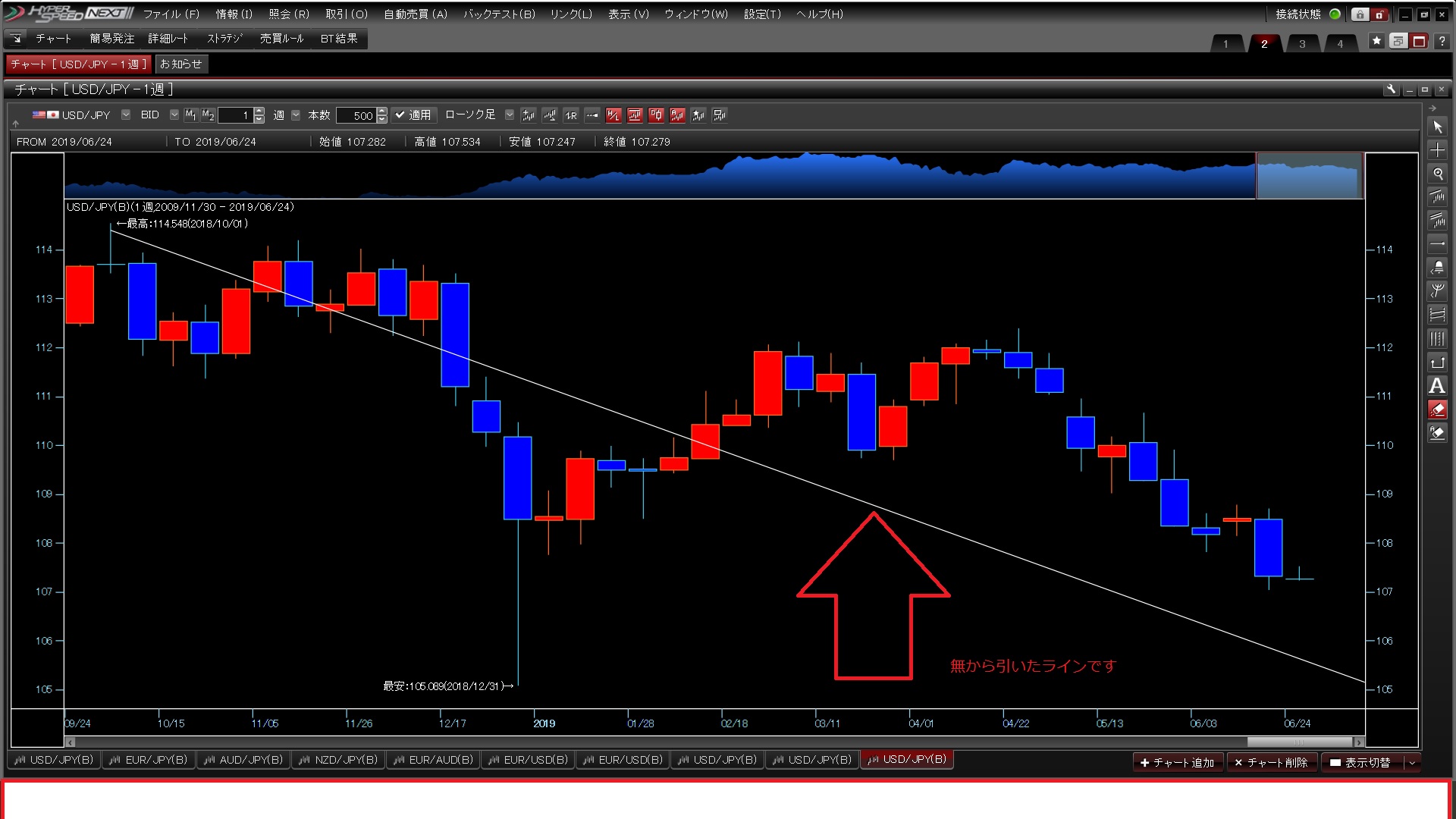Toggle the first red highlighted indicator button
Image resolution: width=1456 pixels, height=819 pixels.
click(x=613, y=115)
